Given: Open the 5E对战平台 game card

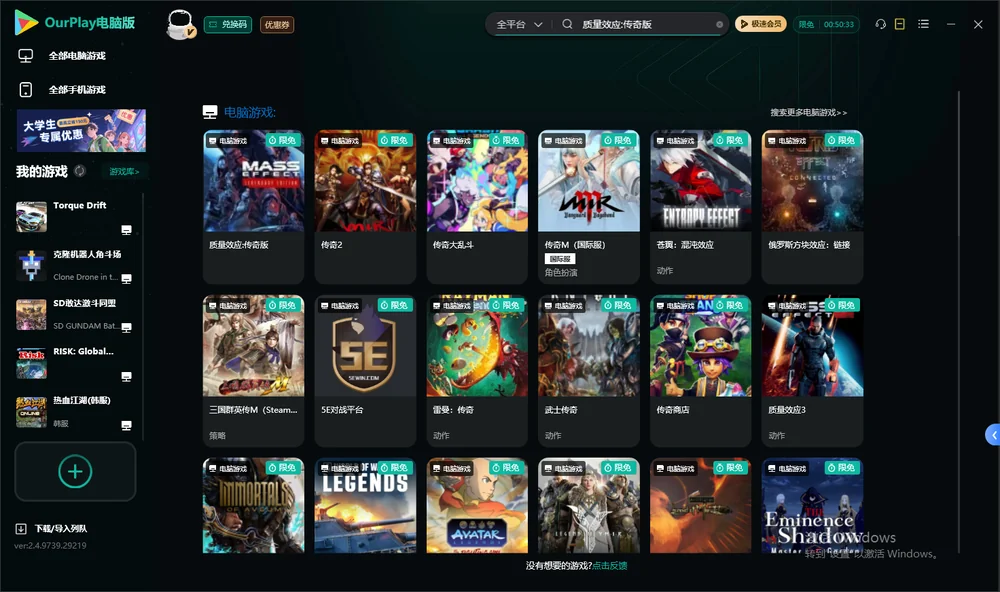Looking at the screenshot, I should click(x=365, y=371).
